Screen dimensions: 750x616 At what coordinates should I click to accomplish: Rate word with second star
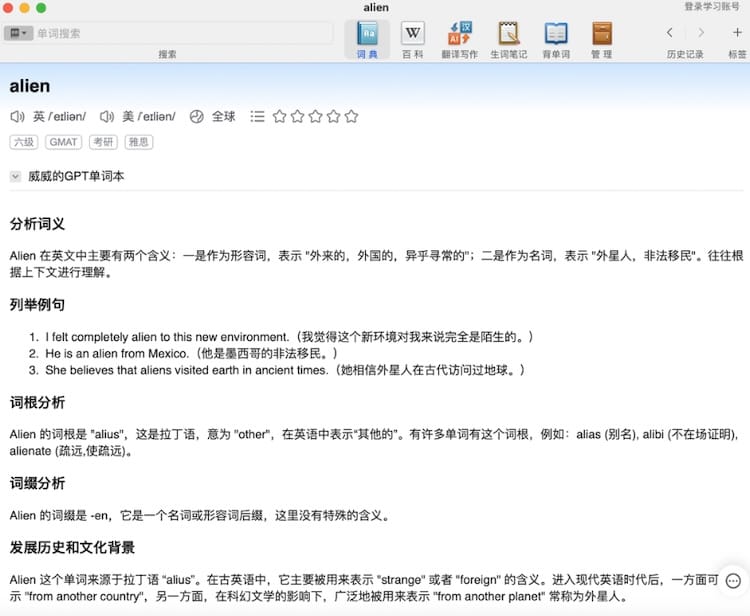point(298,116)
